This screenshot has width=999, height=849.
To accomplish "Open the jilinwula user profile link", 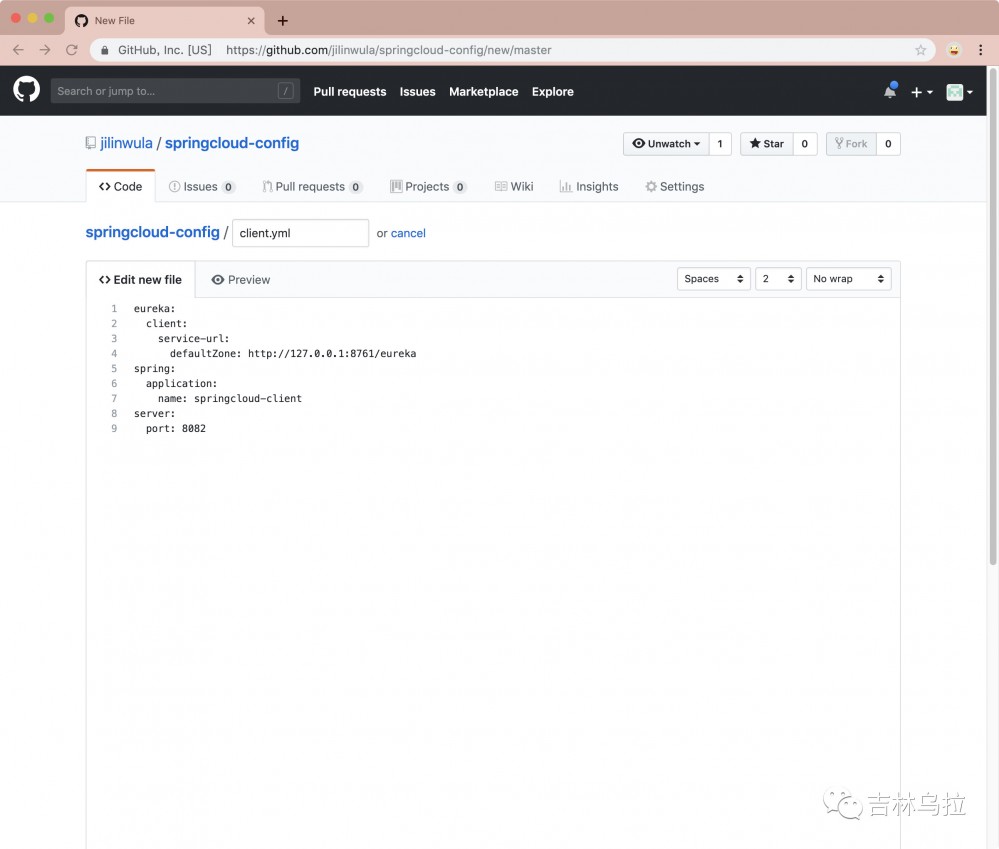I will click(126, 143).
